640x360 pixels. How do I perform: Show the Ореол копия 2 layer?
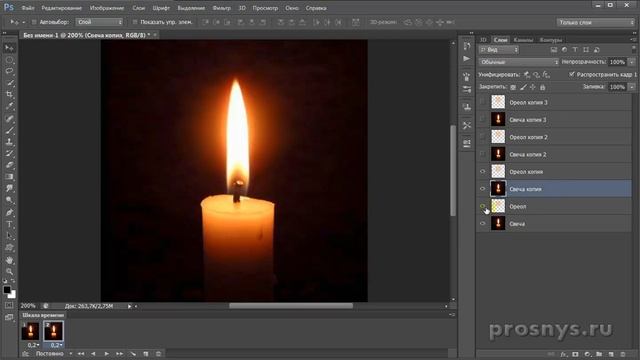tap(482, 137)
